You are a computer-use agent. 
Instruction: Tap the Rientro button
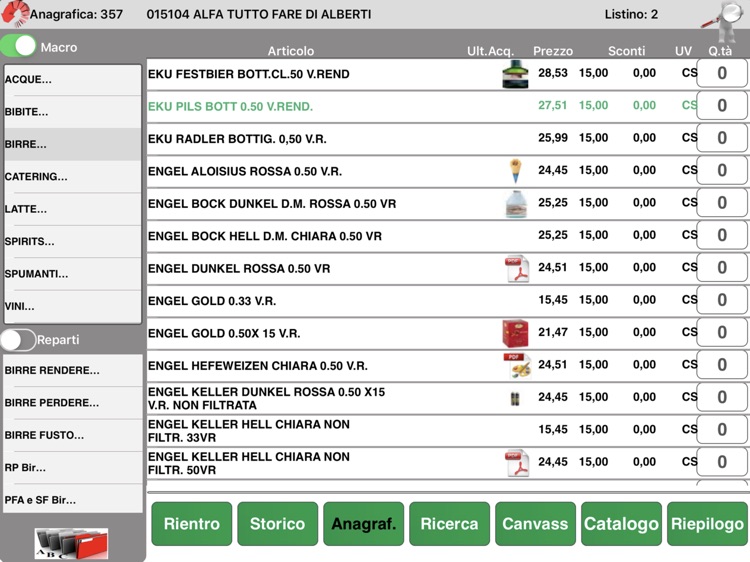click(x=192, y=524)
